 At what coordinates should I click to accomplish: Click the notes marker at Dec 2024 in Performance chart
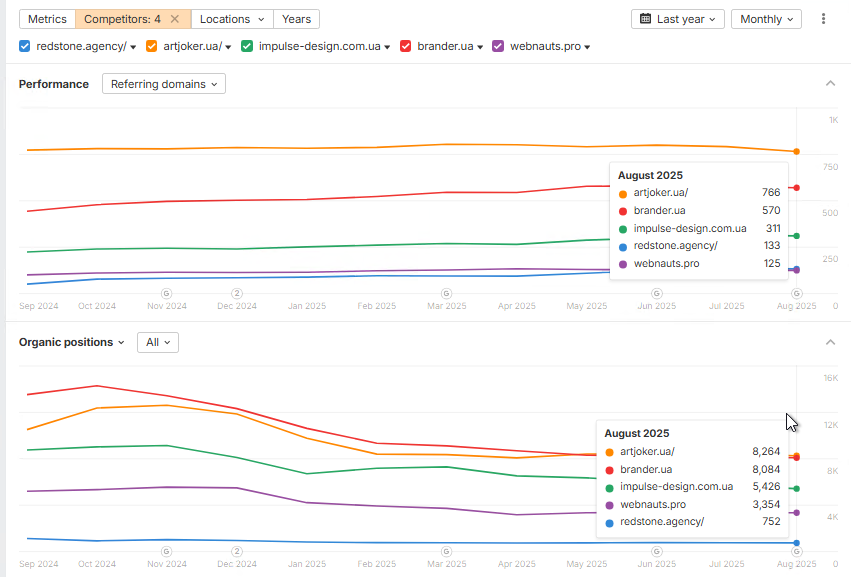click(x=237, y=293)
